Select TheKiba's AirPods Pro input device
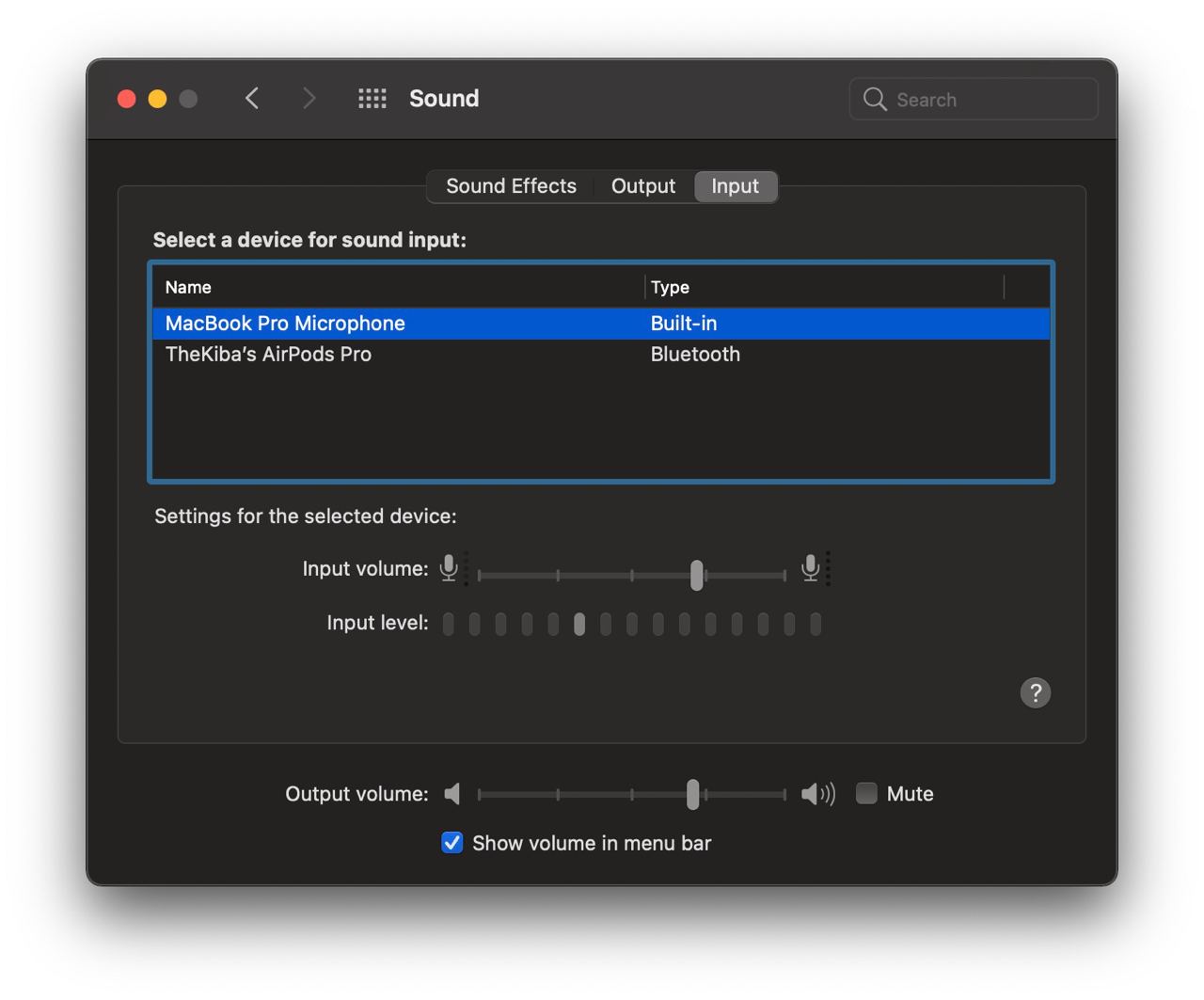Image resolution: width=1204 pixels, height=1000 pixels. 601,355
